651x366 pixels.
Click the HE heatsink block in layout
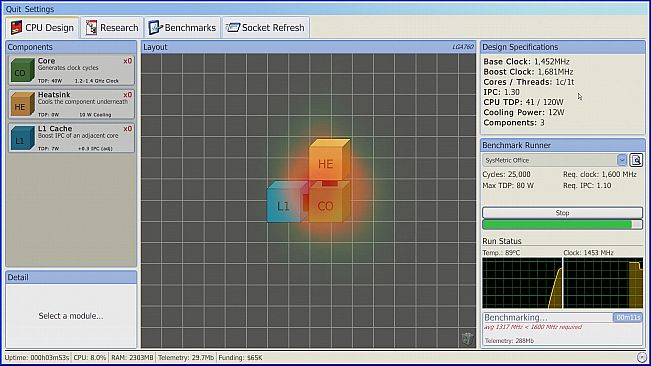[x=329, y=160]
